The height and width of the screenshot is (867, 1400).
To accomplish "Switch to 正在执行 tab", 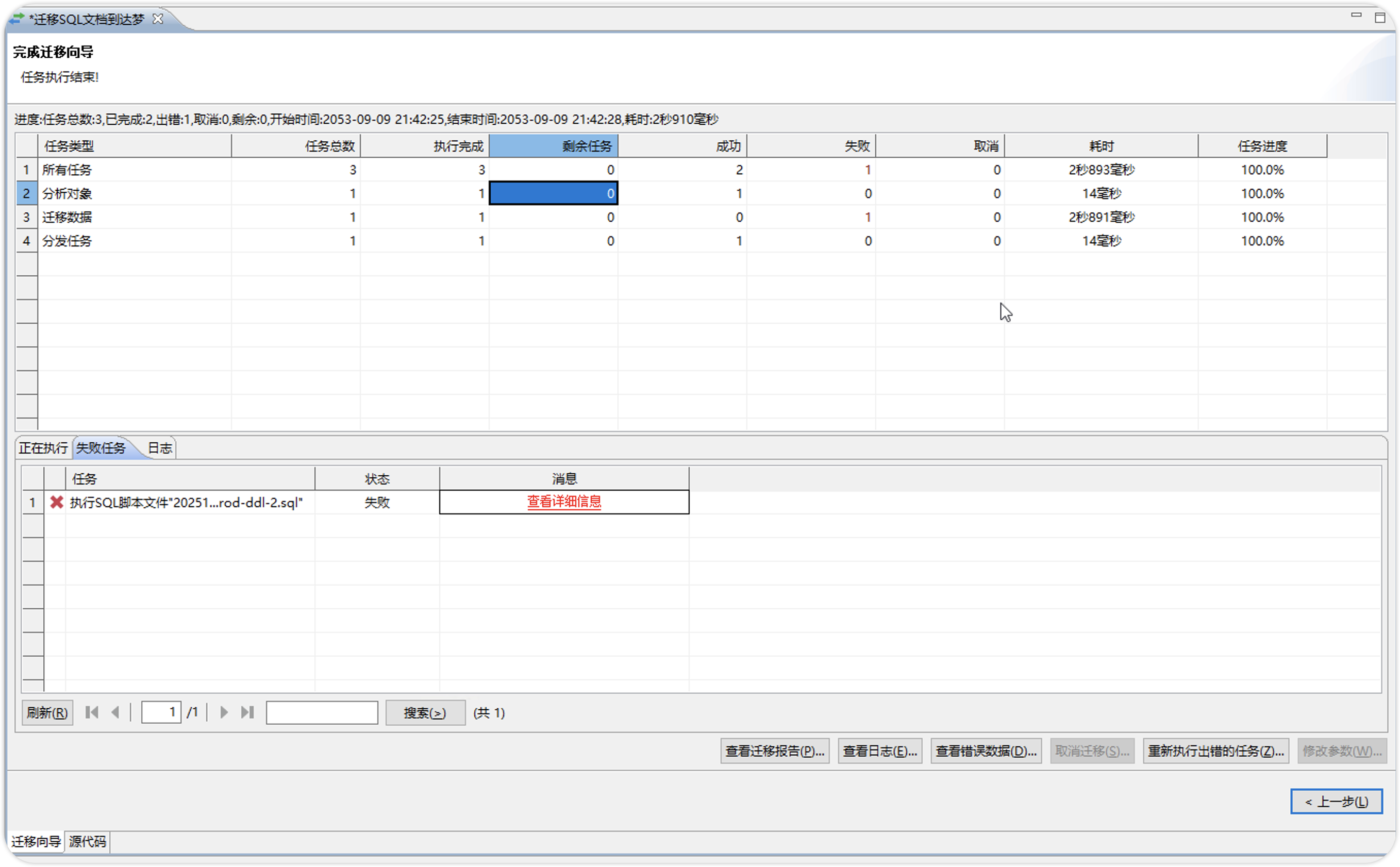I will tap(43, 448).
